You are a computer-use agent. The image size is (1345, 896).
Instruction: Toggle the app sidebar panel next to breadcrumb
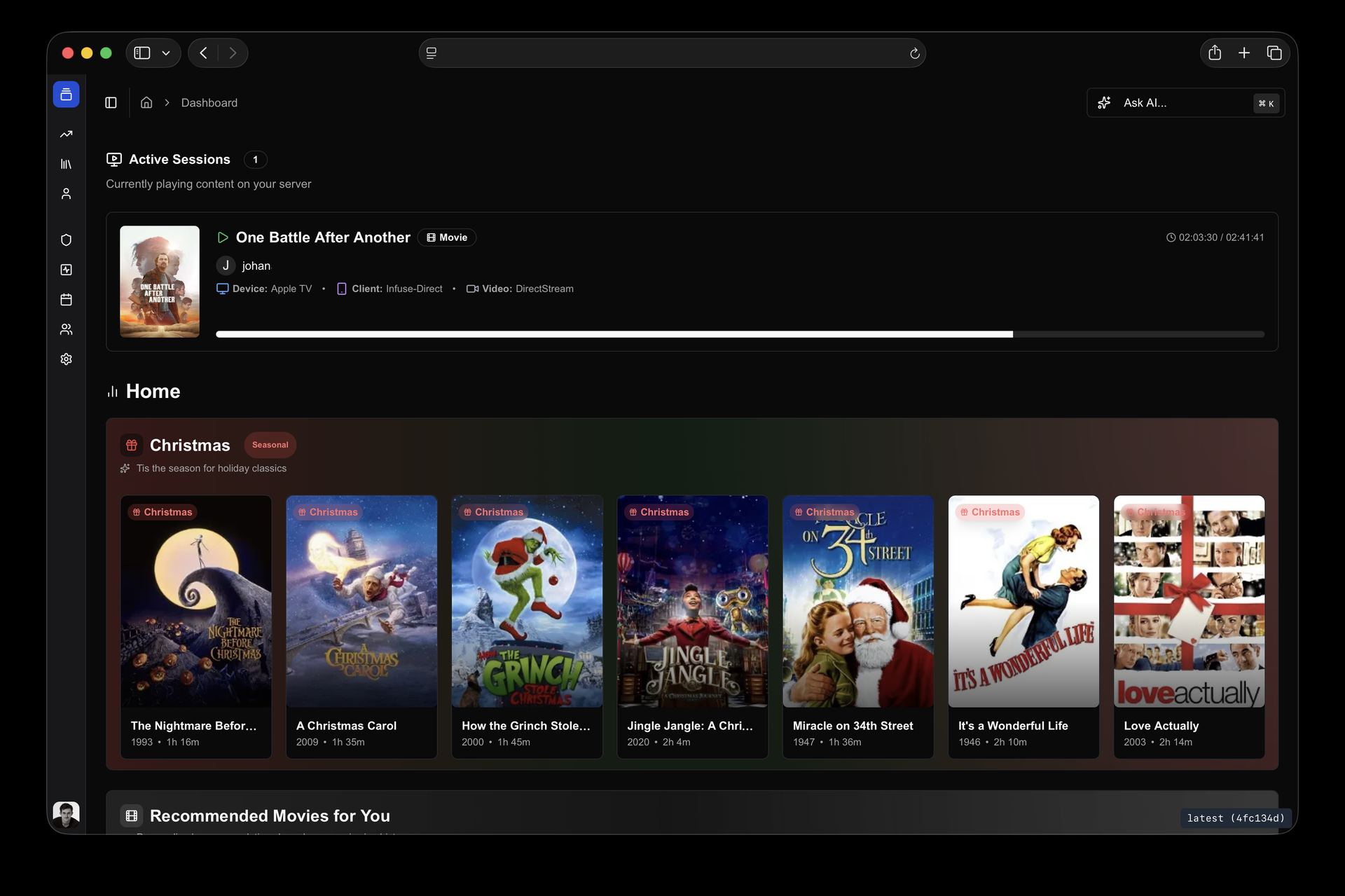tap(111, 102)
